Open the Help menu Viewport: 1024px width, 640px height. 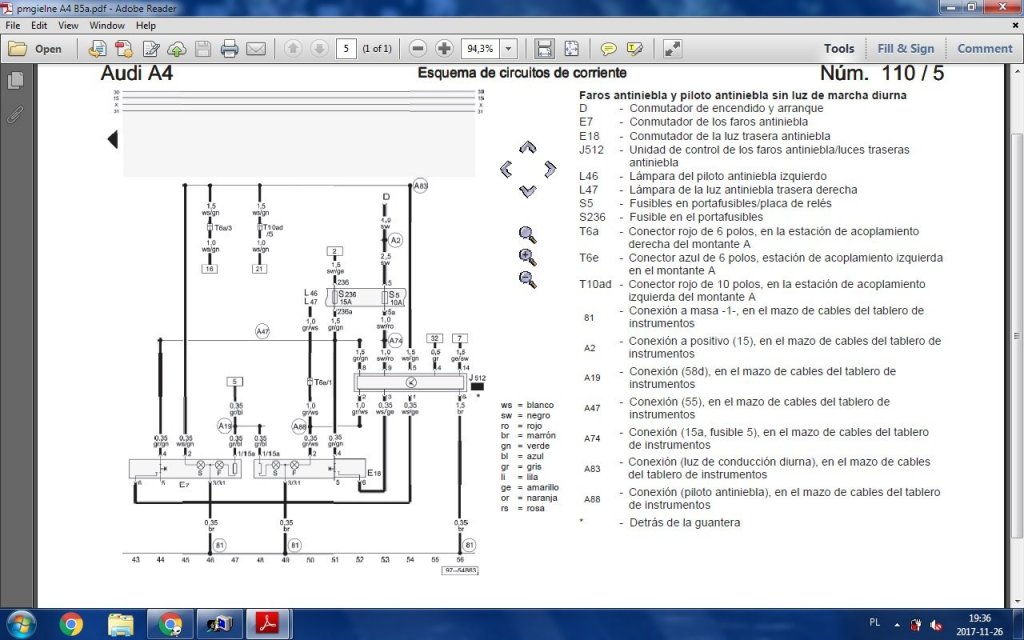pos(146,25)
